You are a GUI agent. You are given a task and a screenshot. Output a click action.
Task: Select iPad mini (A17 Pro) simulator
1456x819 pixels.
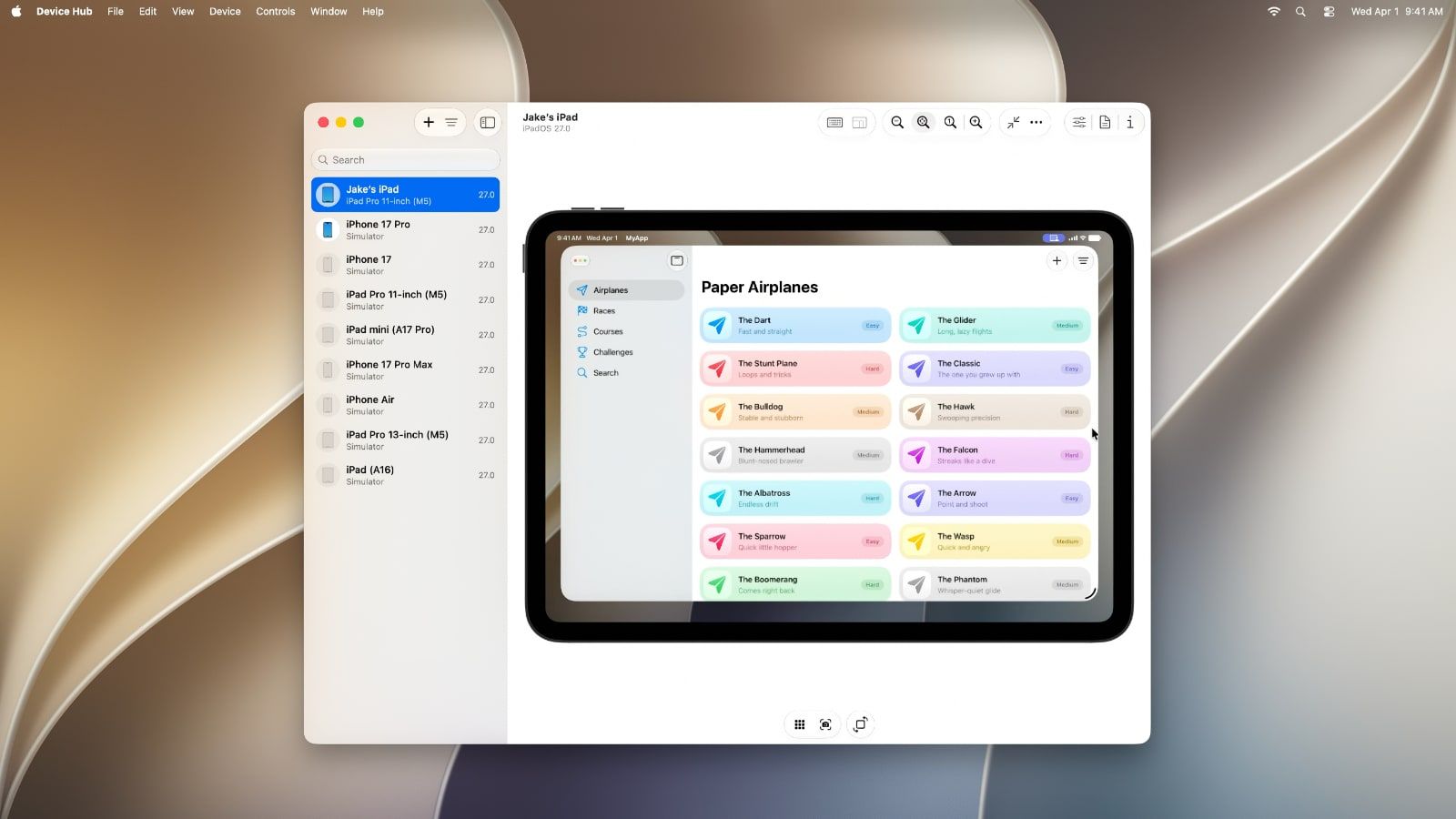coord(406,335)
